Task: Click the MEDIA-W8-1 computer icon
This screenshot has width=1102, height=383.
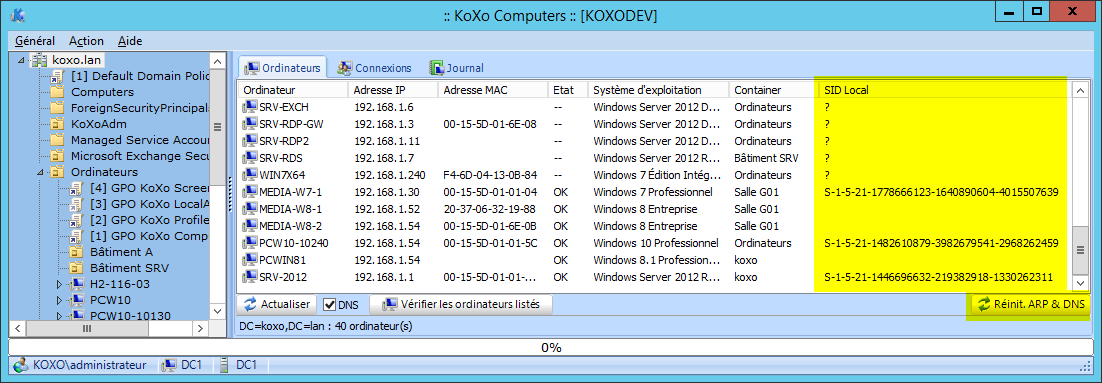Action: (x=249, y=209)
